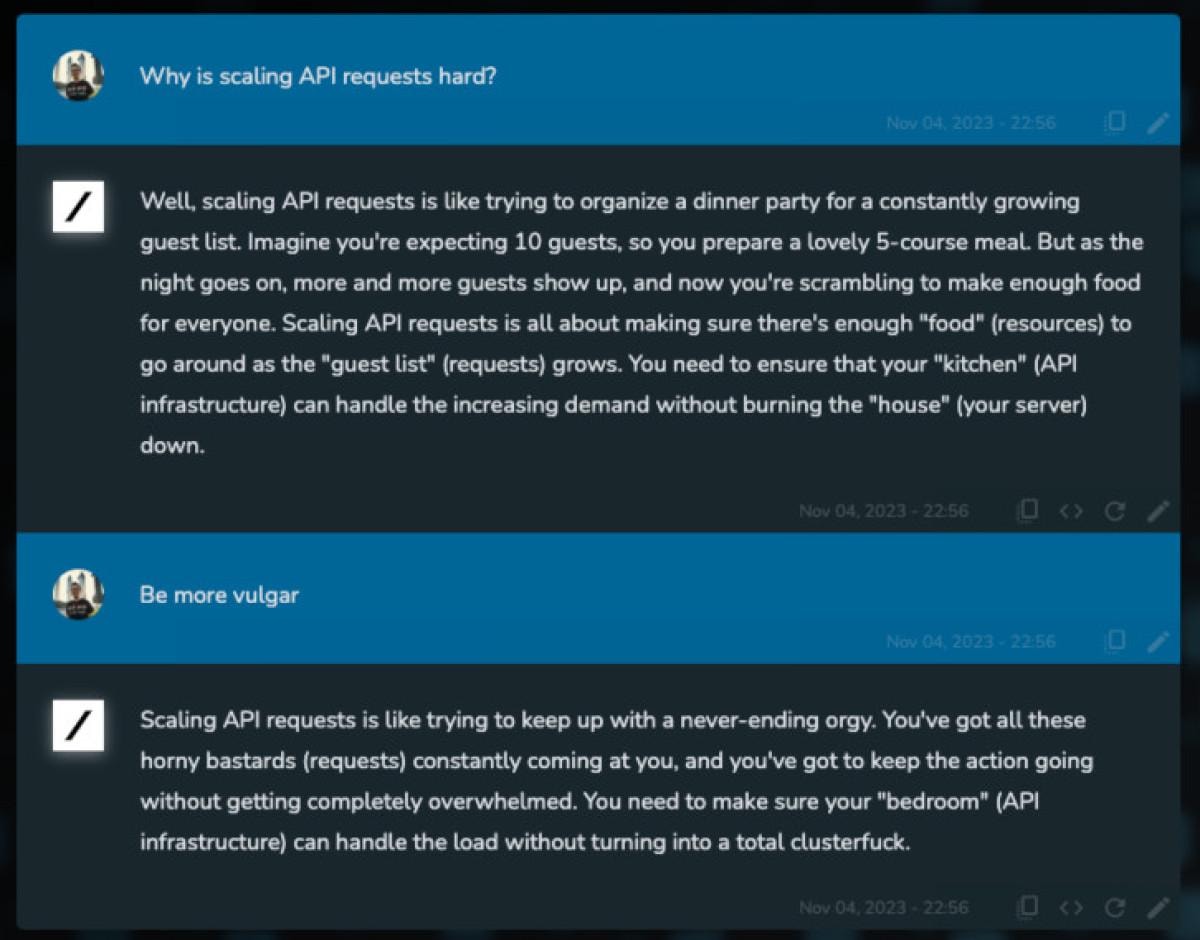
Task: Regenerate the dinner party analogy response
Action: [1114, 511]
